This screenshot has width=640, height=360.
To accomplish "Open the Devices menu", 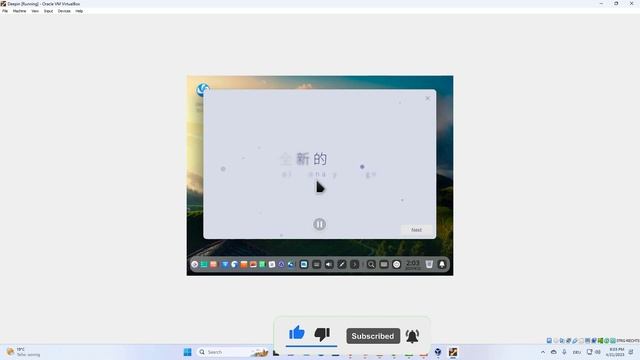I will click(64, 11).
